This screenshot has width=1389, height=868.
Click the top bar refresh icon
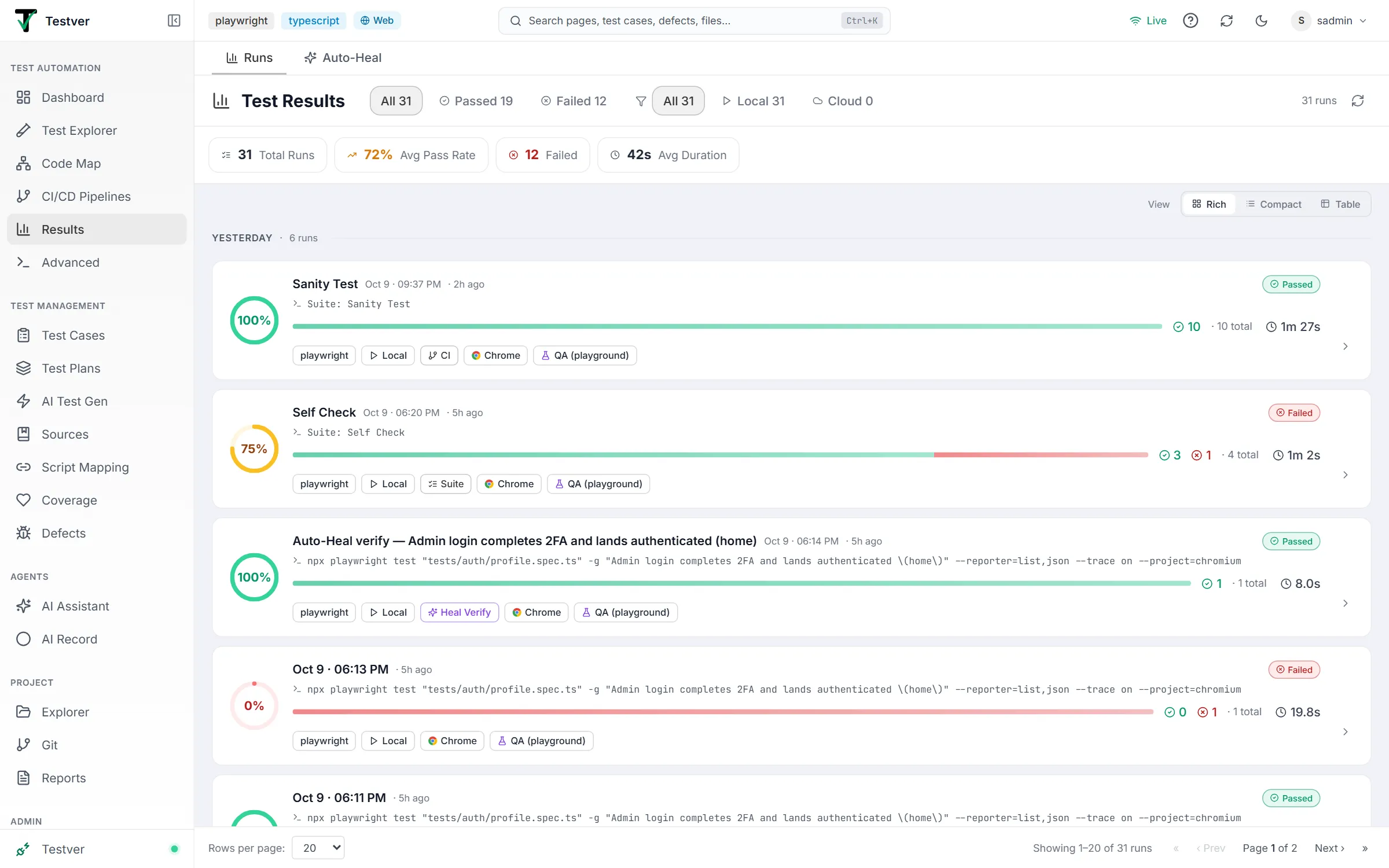1226,21
